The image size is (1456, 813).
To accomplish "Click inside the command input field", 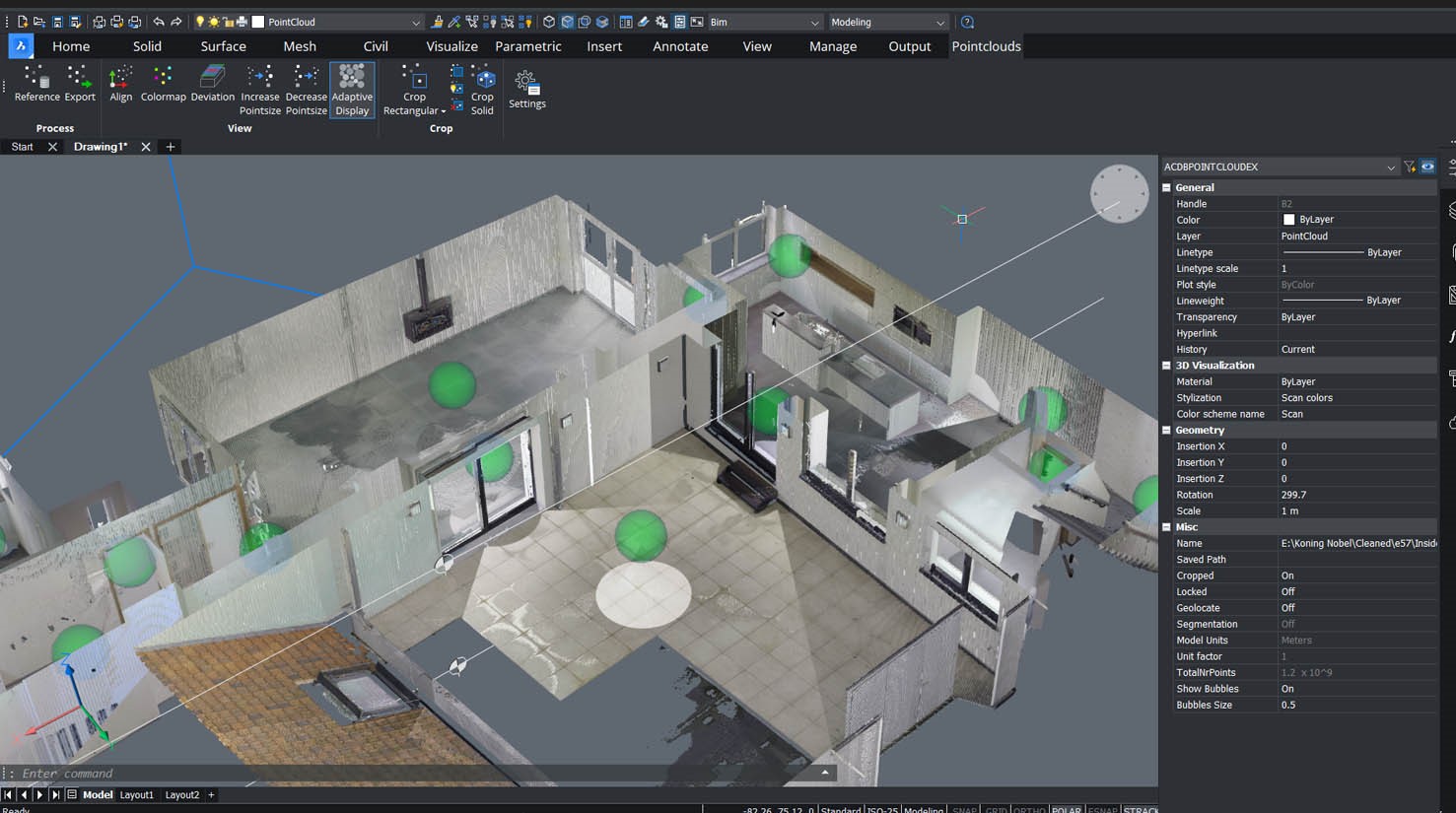I will 197,773.
